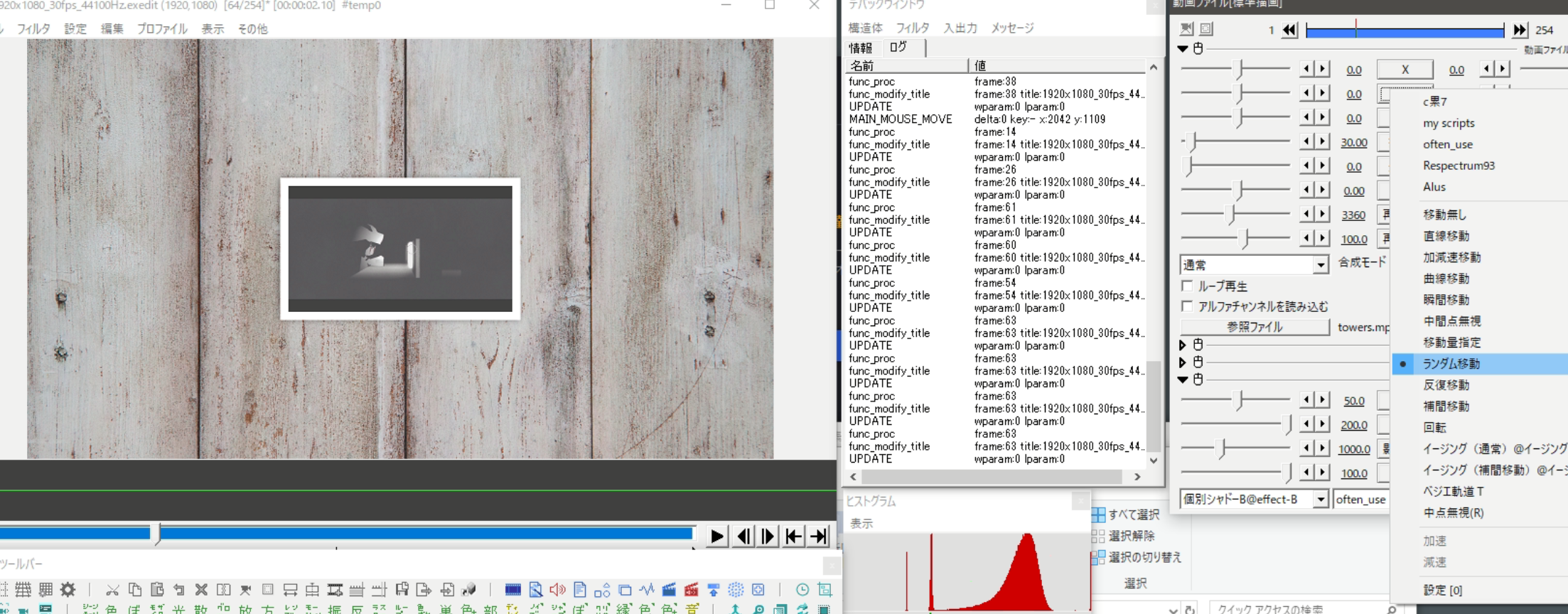Click the scissors cut icon in toolbar
Image resolution: width=1568 pixels, height=614 pixels.
pyautogui.click(x=112, y=589)
